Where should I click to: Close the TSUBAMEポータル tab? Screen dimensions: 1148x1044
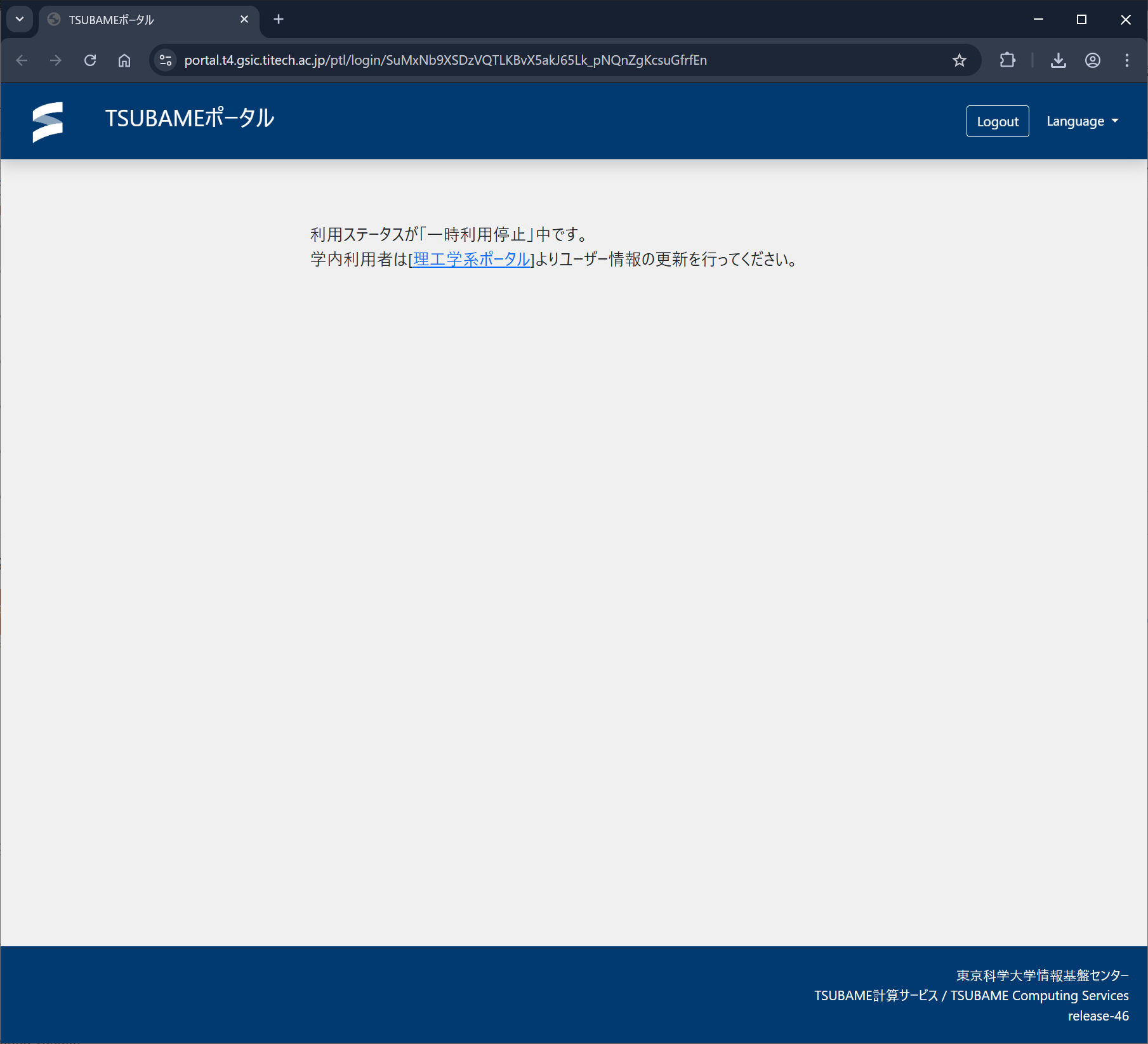pos(244,19)
